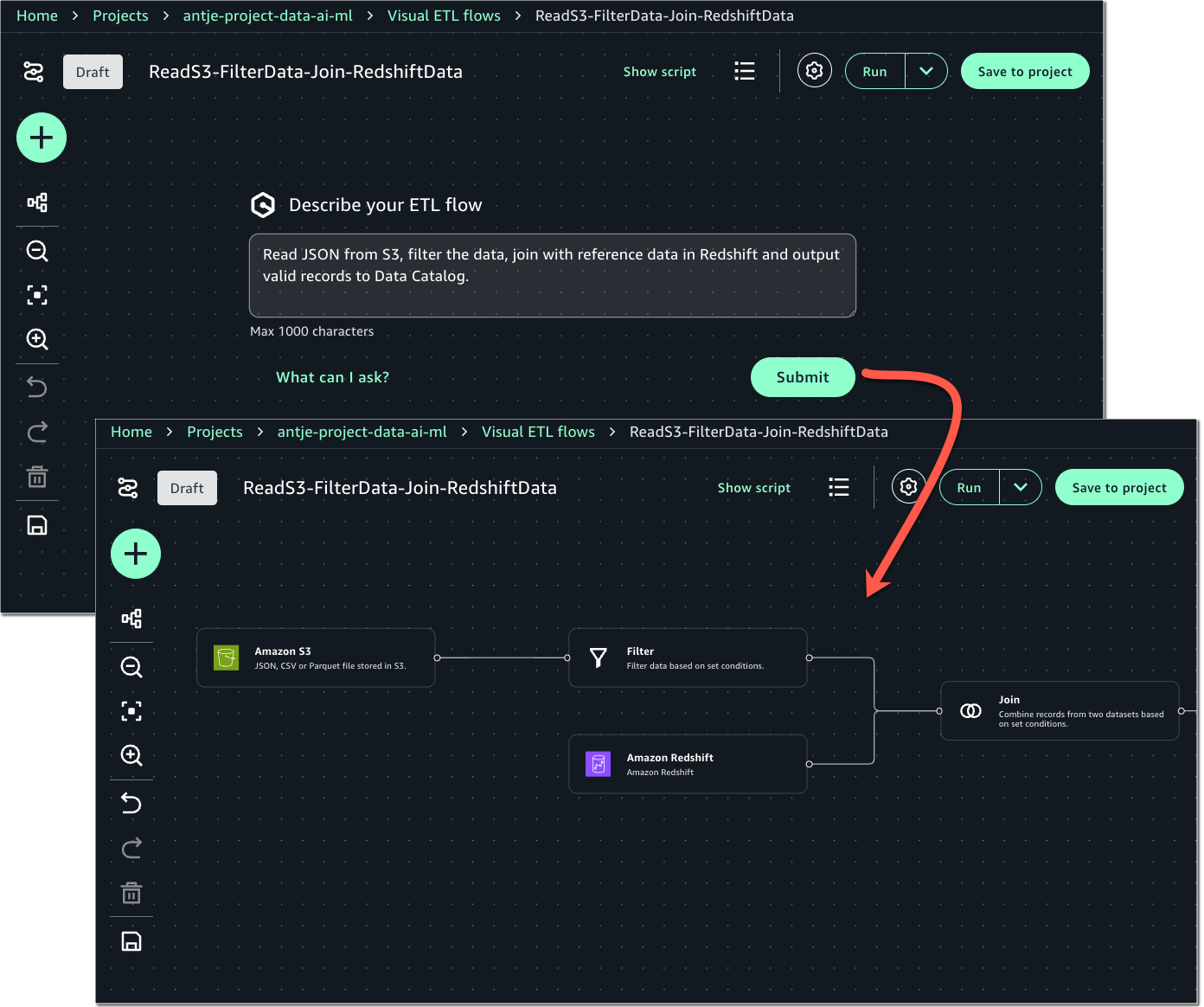Go to Home breadcrumb in the front window

coord(131,432)
